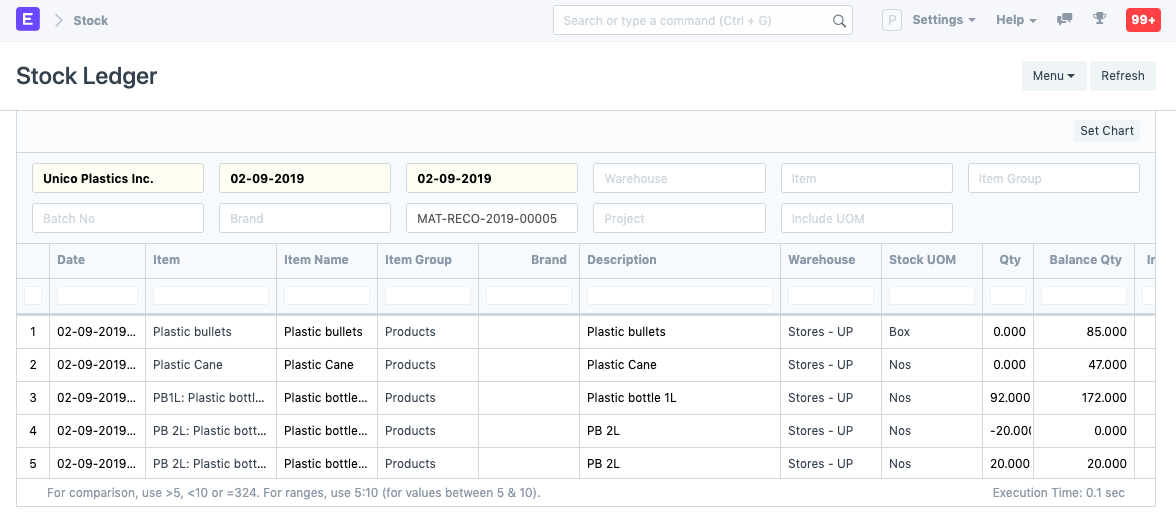Image resolution: width=1176 pixels, height=517 pixels.
Task: Focus the Warehouse filter field
Action: tap(679, 179)
